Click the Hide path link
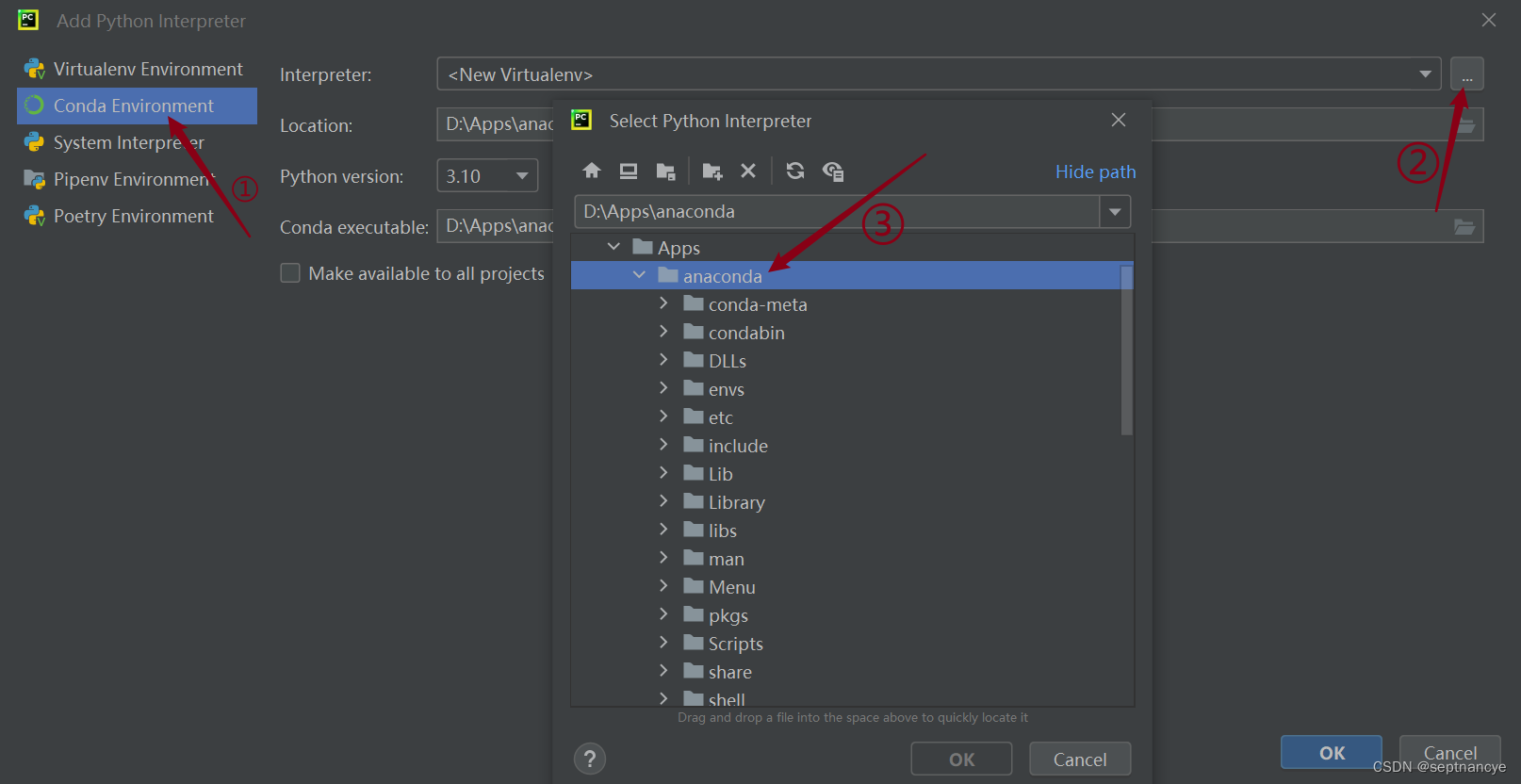Screen dimensions: 1521x784 [x=1095, y=171]
